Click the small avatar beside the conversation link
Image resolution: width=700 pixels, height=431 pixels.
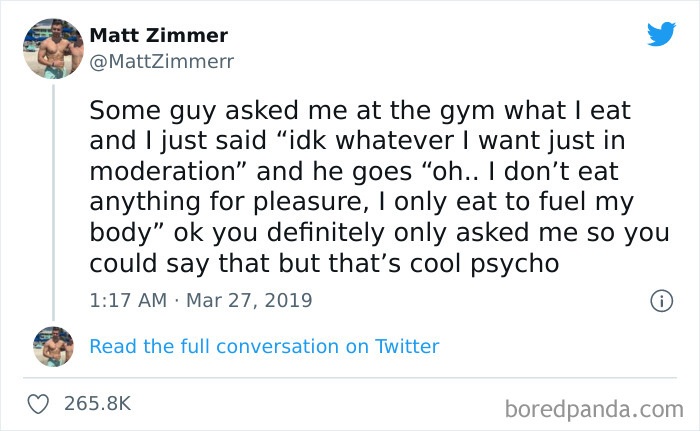pyautogui.click(x=53, y=346)
